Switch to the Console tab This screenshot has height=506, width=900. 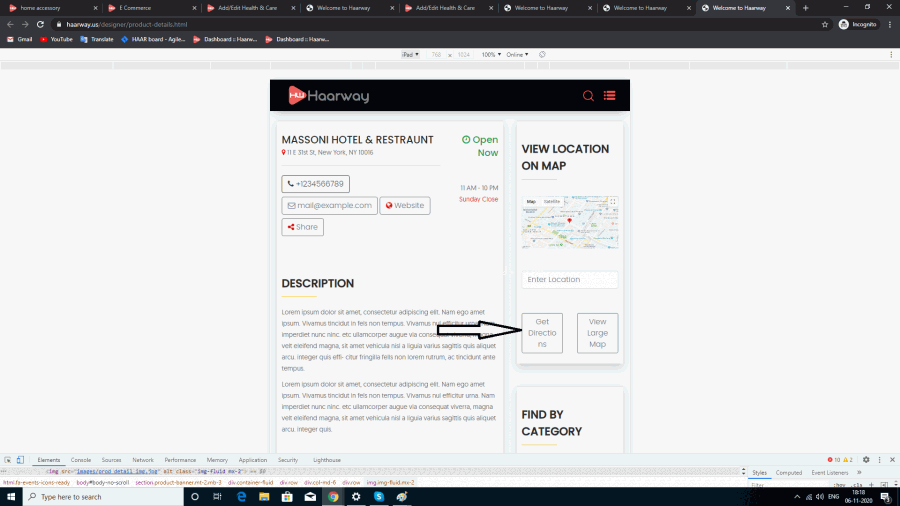tap(81, 460)
